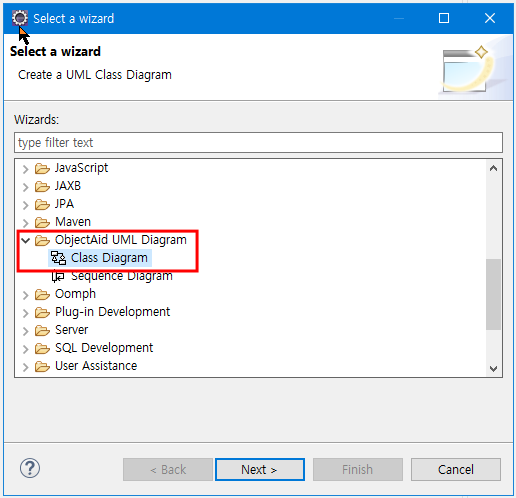516x498 pixels.
Task: Expand the Maven category
Action: pyautogui.click(x=26, y=223)
